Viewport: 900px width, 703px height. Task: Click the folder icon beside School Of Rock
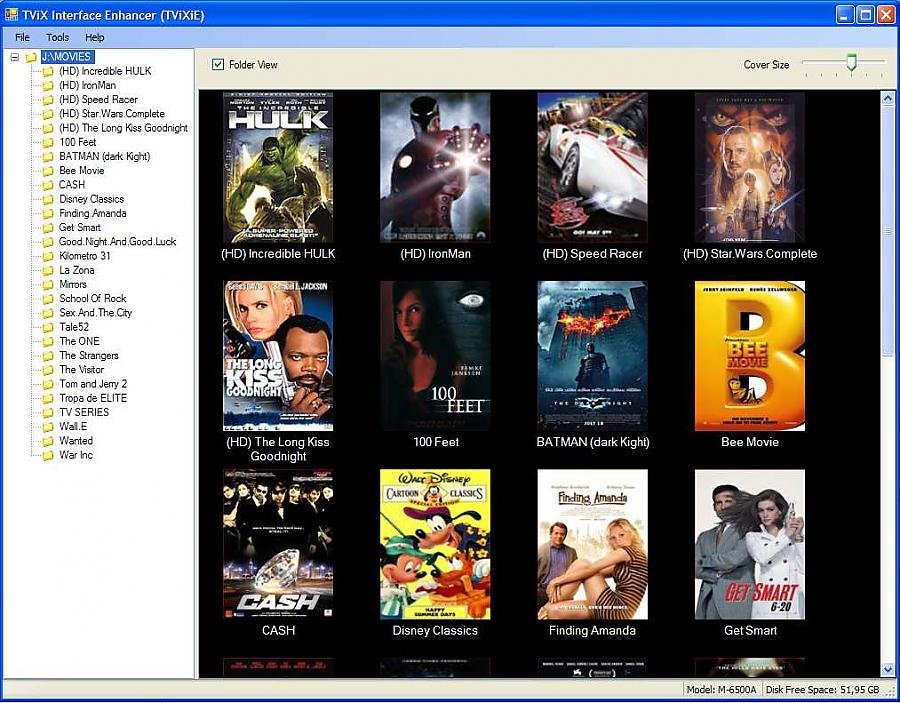click(48, 298)
